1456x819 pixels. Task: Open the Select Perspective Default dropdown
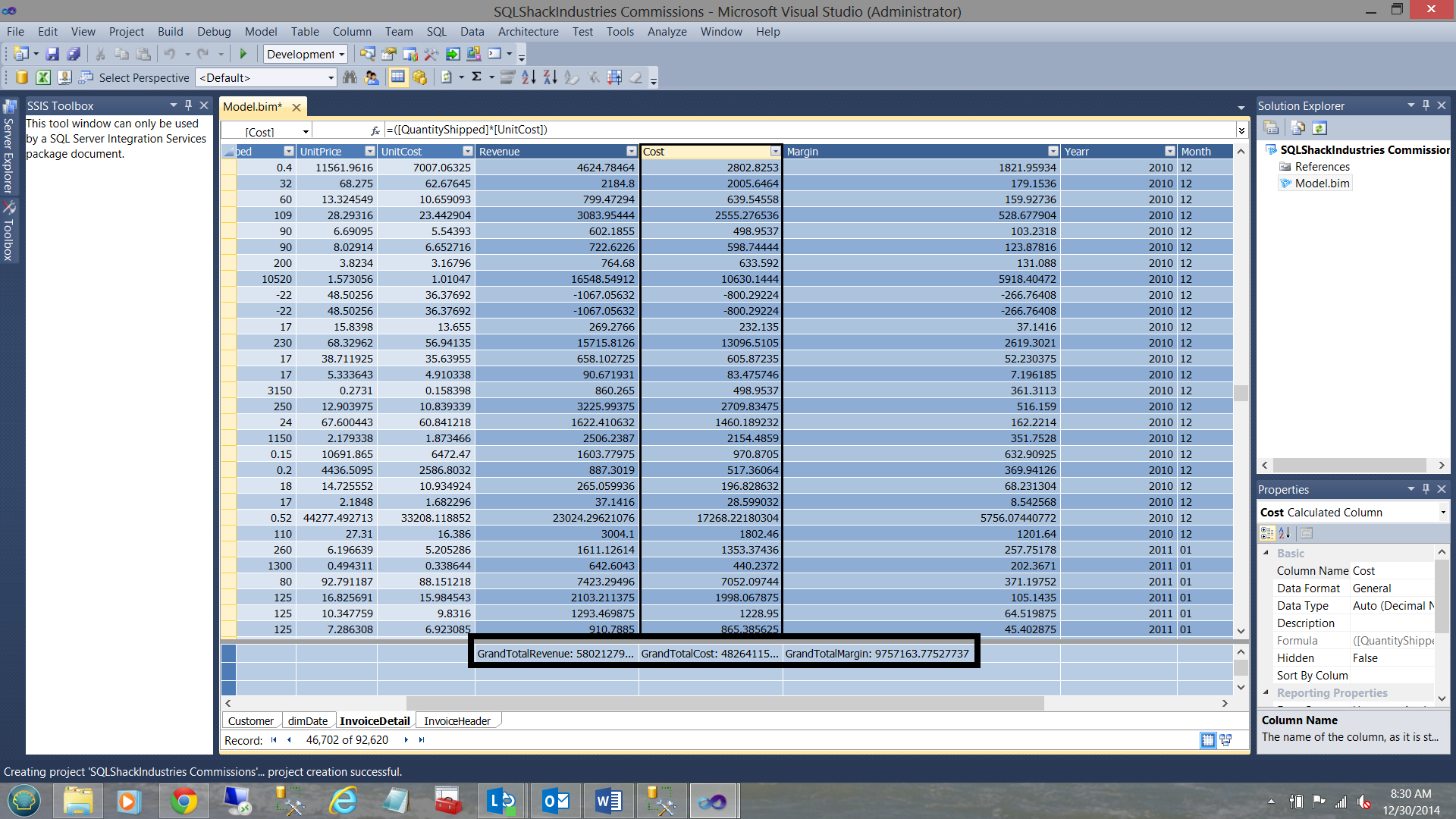(331, 78)
